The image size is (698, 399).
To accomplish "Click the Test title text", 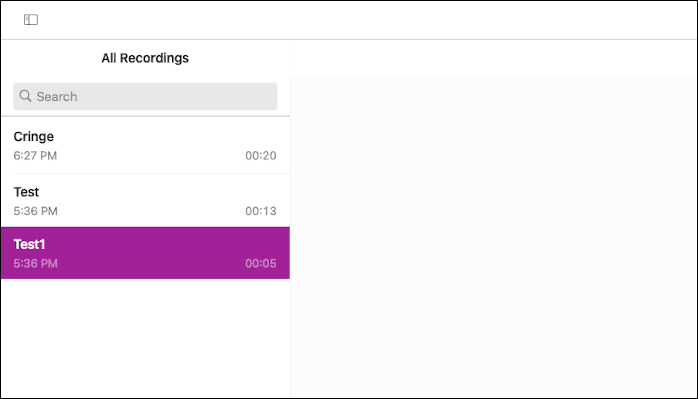I will [26, 191].
